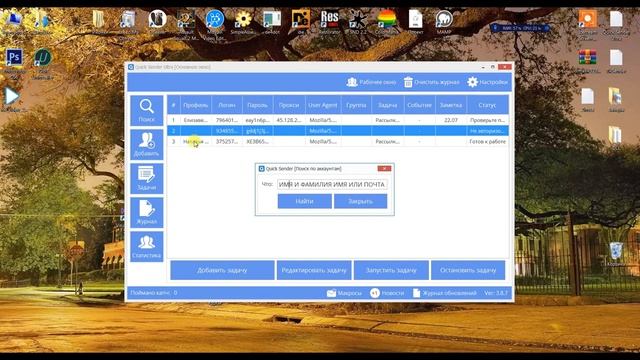Select the '22.07' note cell
This screenshot has height=360, width=640.
tap(451, 120)
